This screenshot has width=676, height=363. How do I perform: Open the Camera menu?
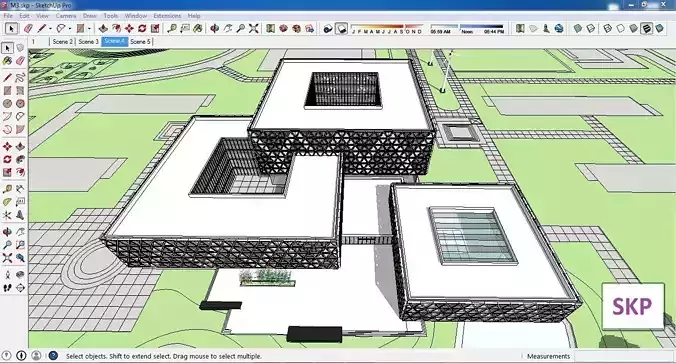coord(66,16)
